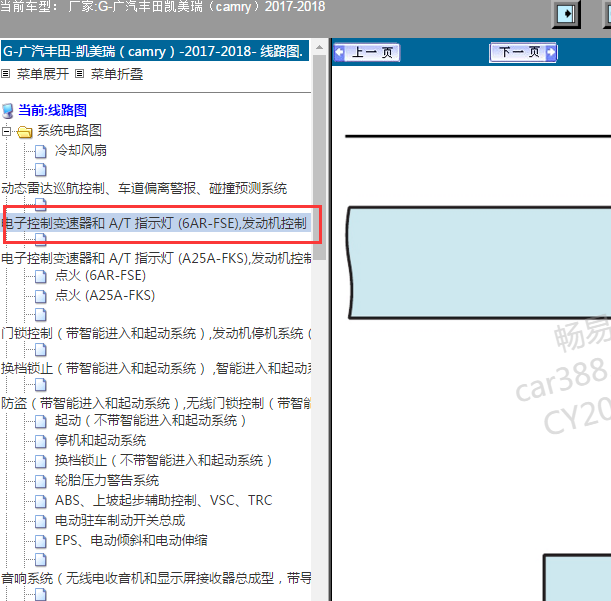The height and width of the screenshot is (601, 611).
Task: Open 起动（不带智能进入和起动系统） diagram
Action: [150, 420]
